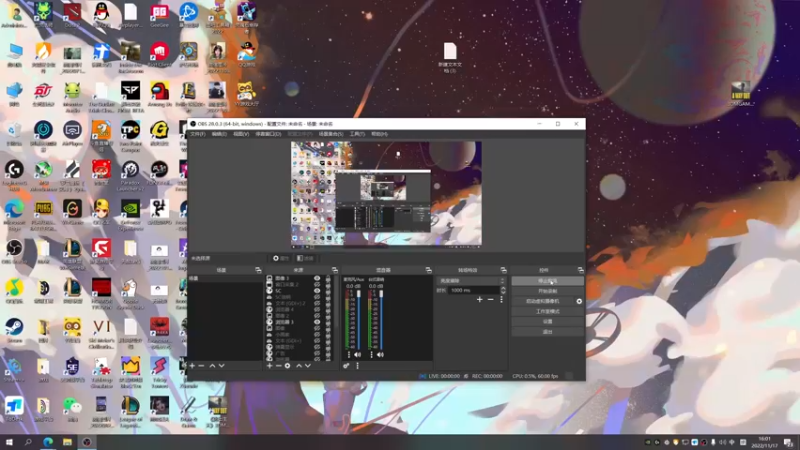Toggle visibility of the SC source
This screenshot has height=450, width=800.
point(317,291)
